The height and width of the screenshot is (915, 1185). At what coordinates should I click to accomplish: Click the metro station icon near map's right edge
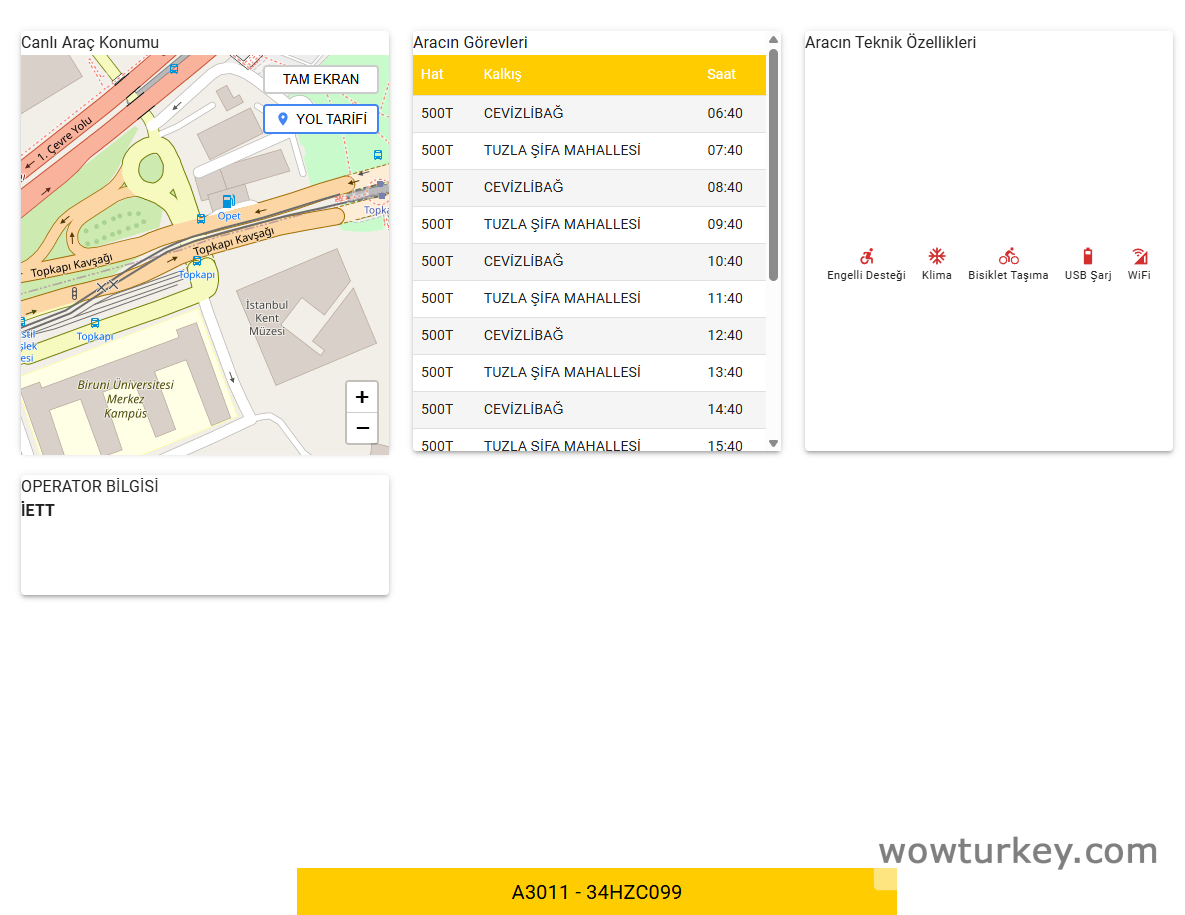pyautogui.click(x=376, y=155)
